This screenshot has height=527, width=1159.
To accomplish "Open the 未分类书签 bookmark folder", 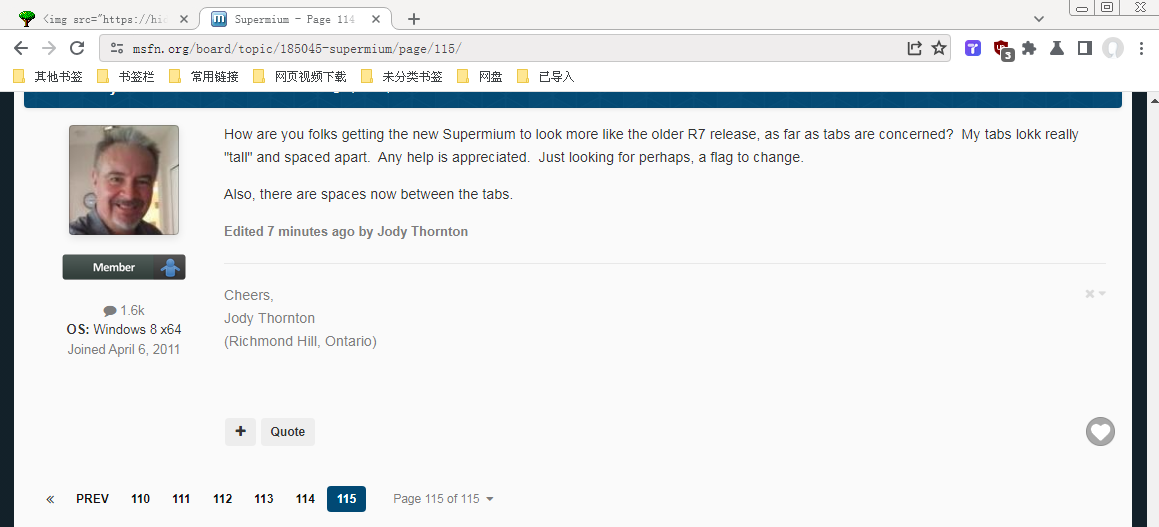I will pyautogui.click(x=402, y=76).
